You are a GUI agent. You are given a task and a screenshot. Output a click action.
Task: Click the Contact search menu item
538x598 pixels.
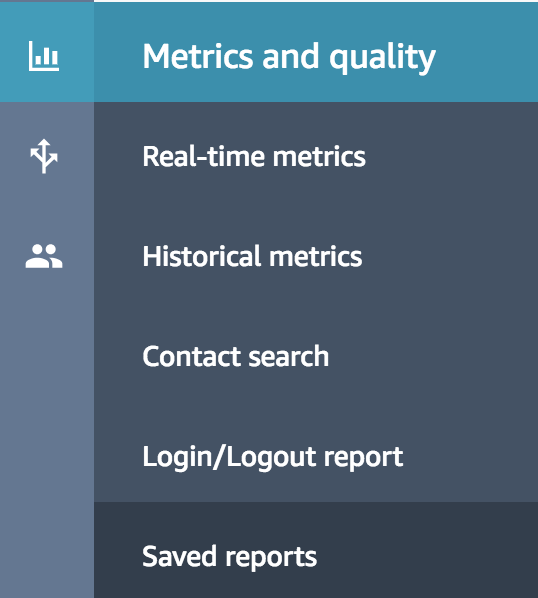316,356
